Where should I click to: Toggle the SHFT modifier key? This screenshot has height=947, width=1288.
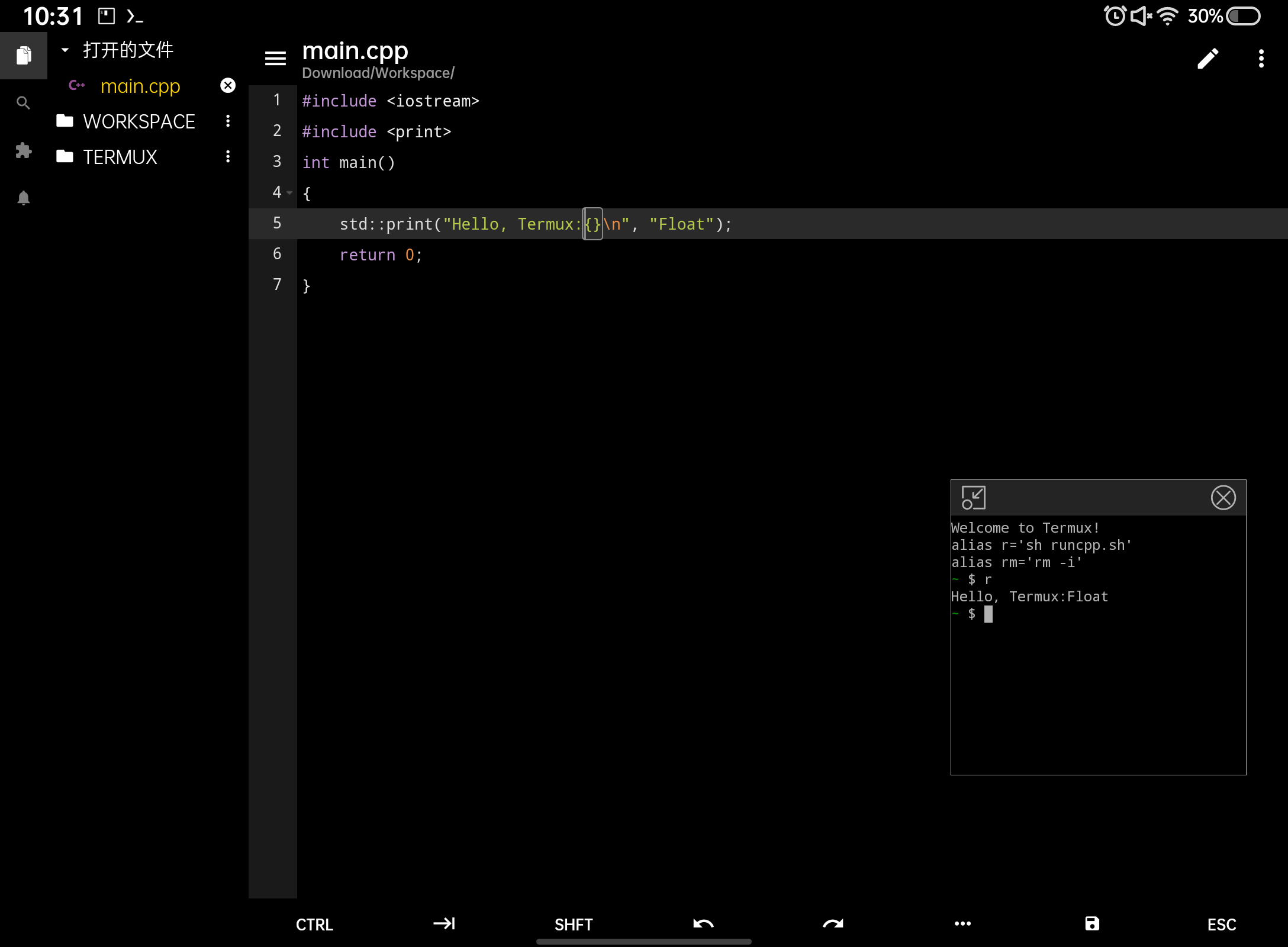(x=574, y=925)
